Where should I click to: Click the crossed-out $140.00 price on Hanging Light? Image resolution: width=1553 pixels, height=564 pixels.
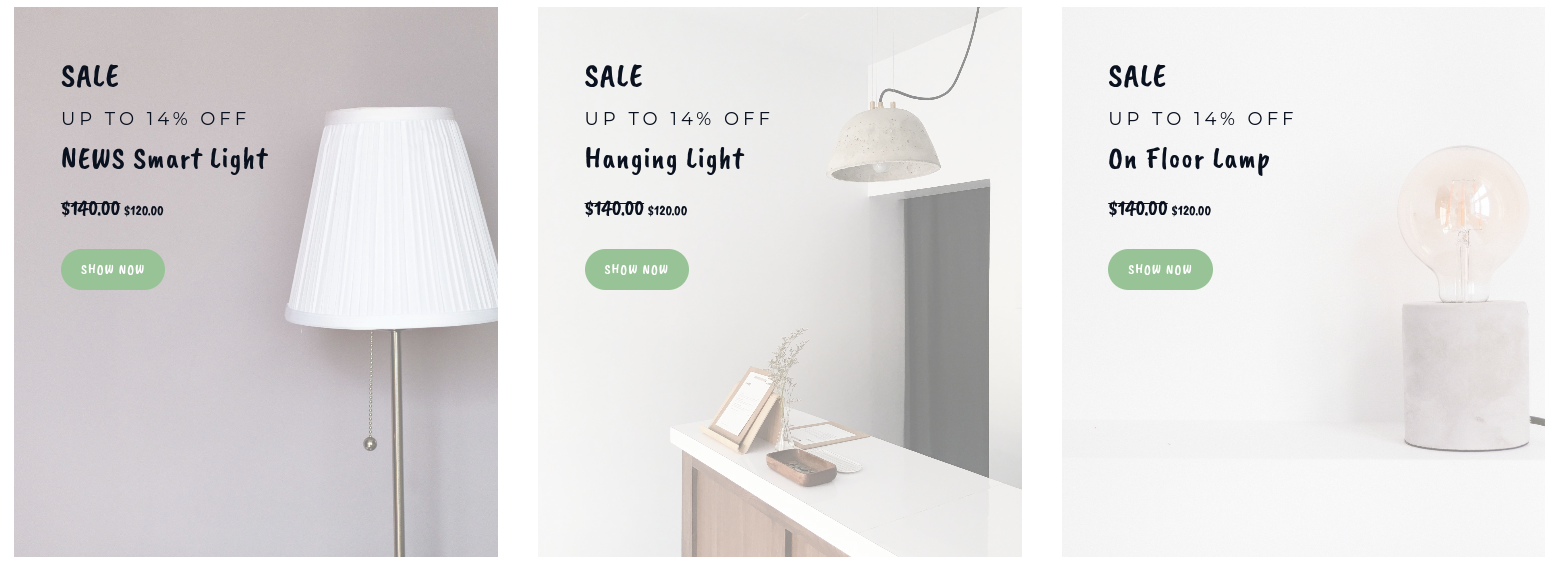pyautogui.click(x=614, y=208)
